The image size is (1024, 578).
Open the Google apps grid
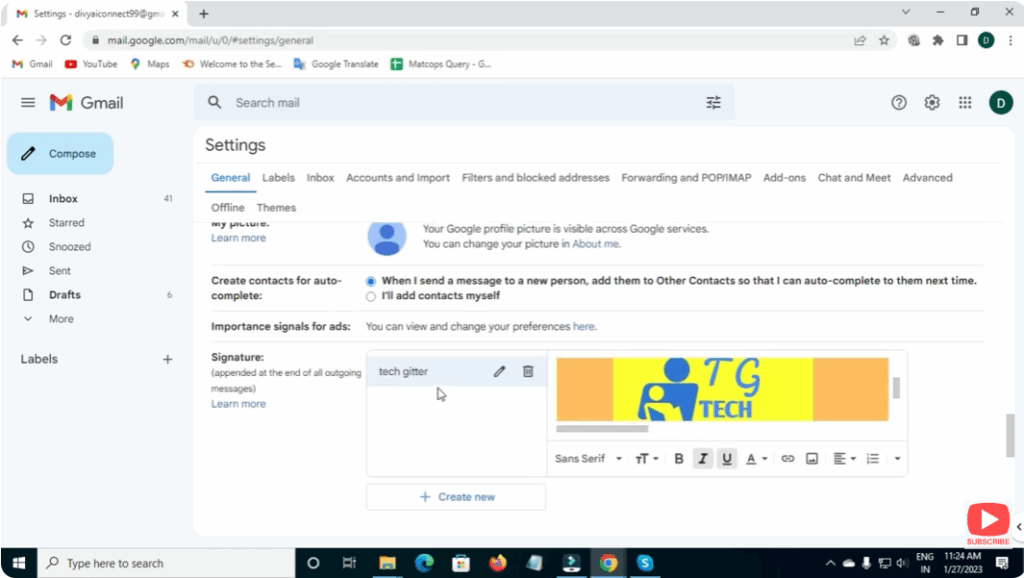(x=965, y=103)
